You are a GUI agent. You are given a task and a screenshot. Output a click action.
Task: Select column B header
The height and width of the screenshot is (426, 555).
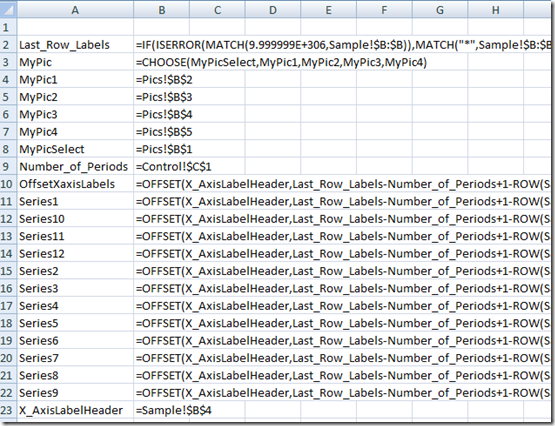[161, 10]
